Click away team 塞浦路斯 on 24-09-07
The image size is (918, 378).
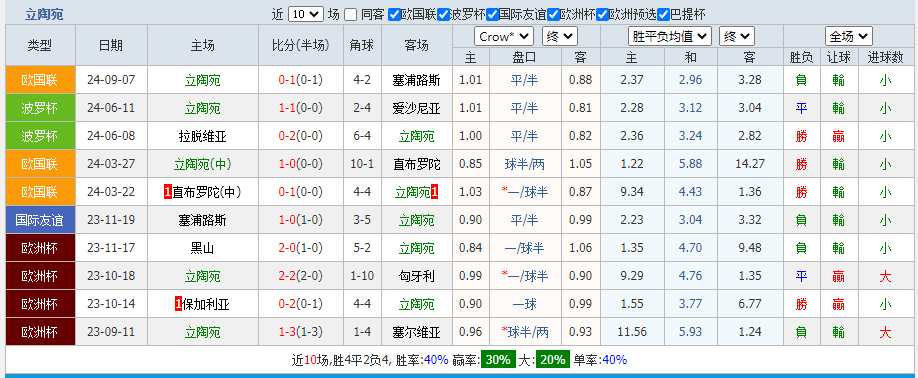click(416, 80)
